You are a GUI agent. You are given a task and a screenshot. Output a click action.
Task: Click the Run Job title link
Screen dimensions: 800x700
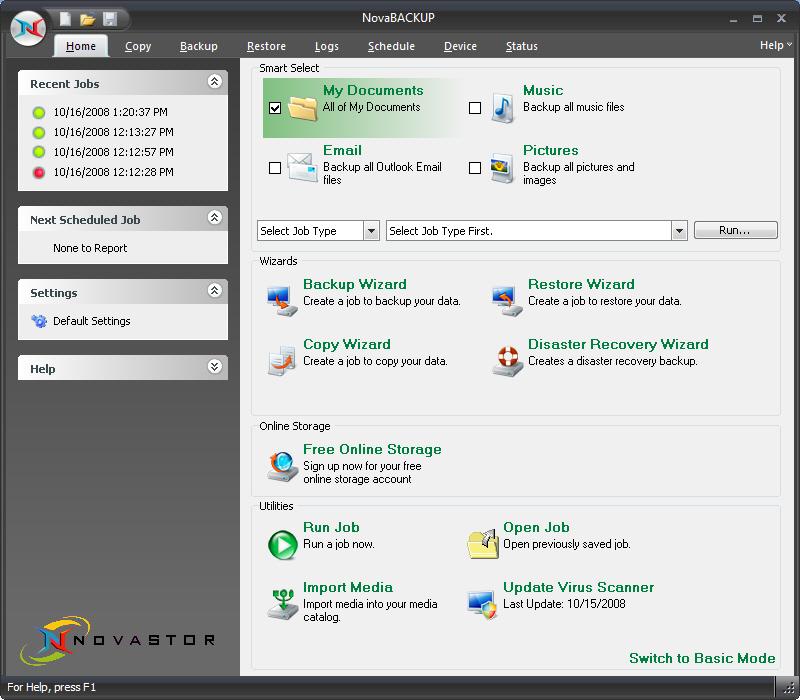pyautogui.click(x=331, y=528)
